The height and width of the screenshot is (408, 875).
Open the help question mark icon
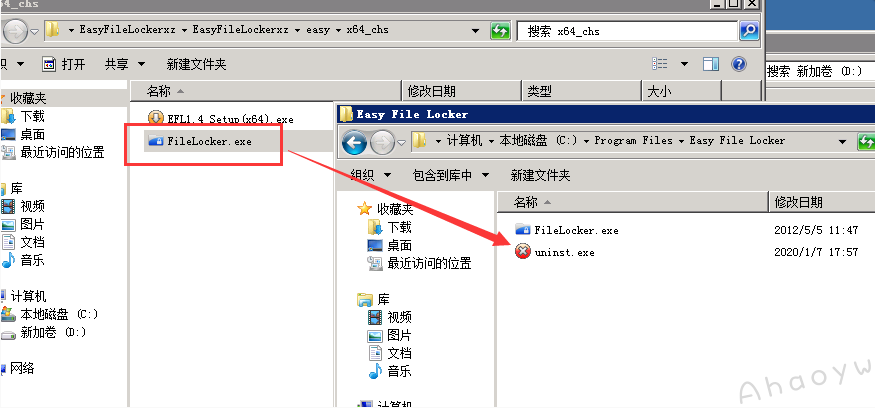[x=738, y=64]
